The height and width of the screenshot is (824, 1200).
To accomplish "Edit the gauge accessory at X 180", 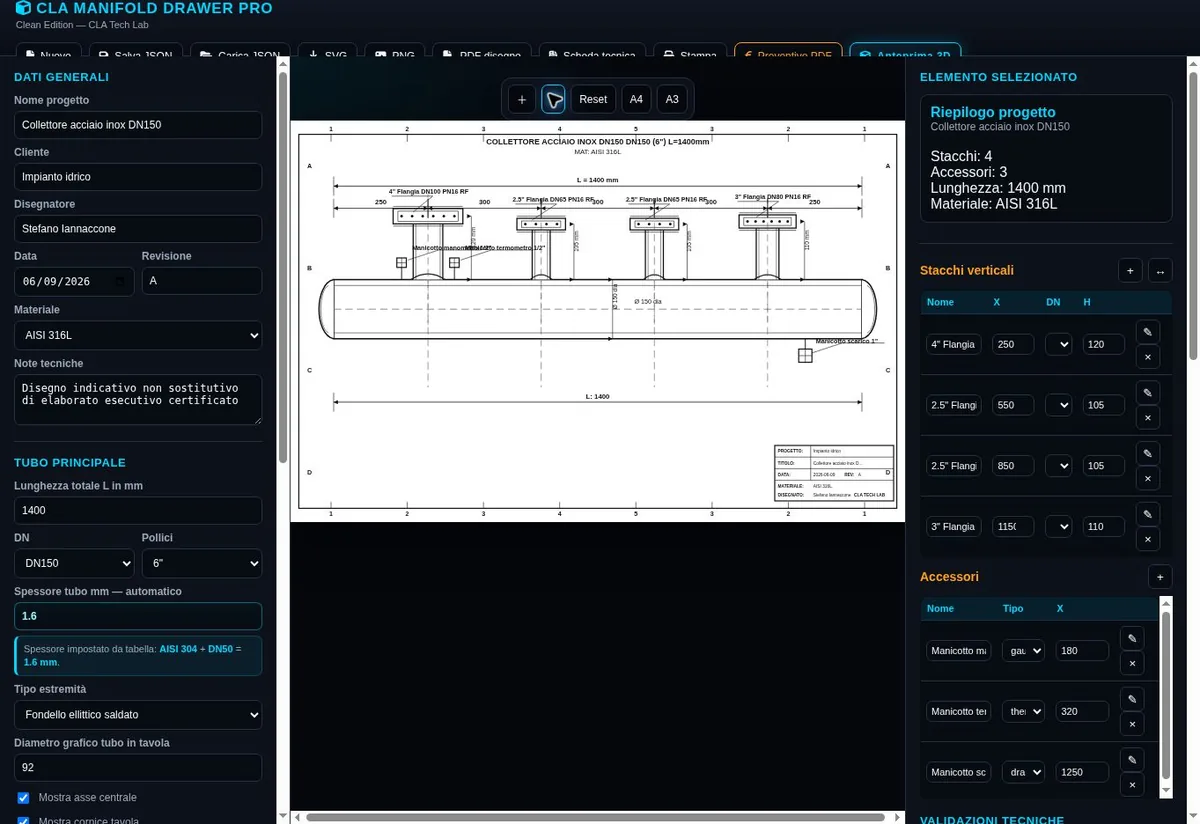I will (1132, 638).
